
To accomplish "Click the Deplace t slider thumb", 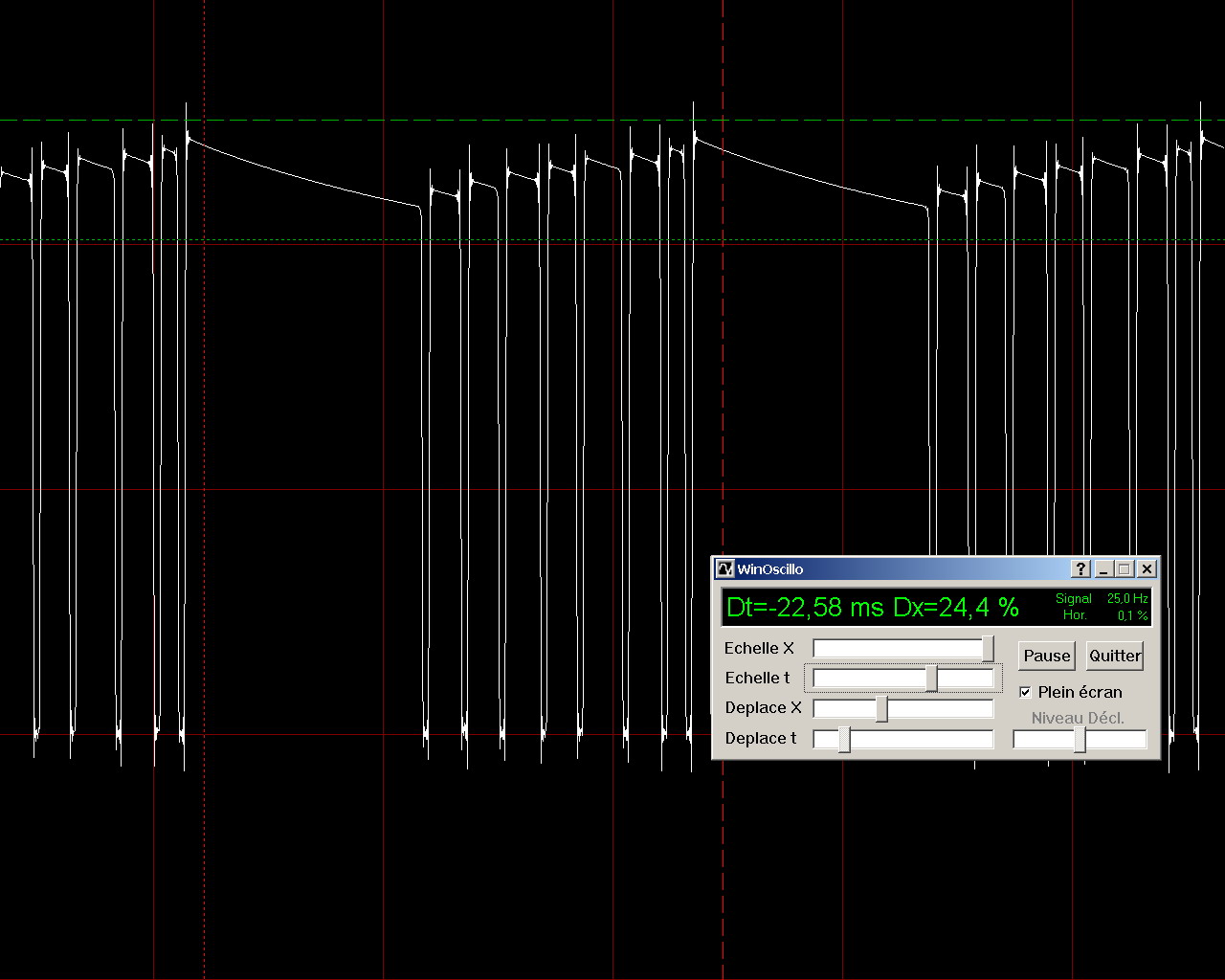I will point(844,739).
